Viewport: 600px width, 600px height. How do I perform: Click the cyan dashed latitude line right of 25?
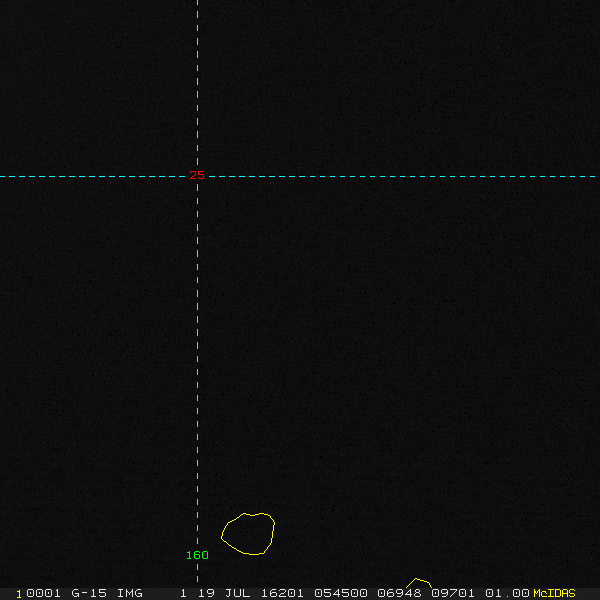pos(400,176)
